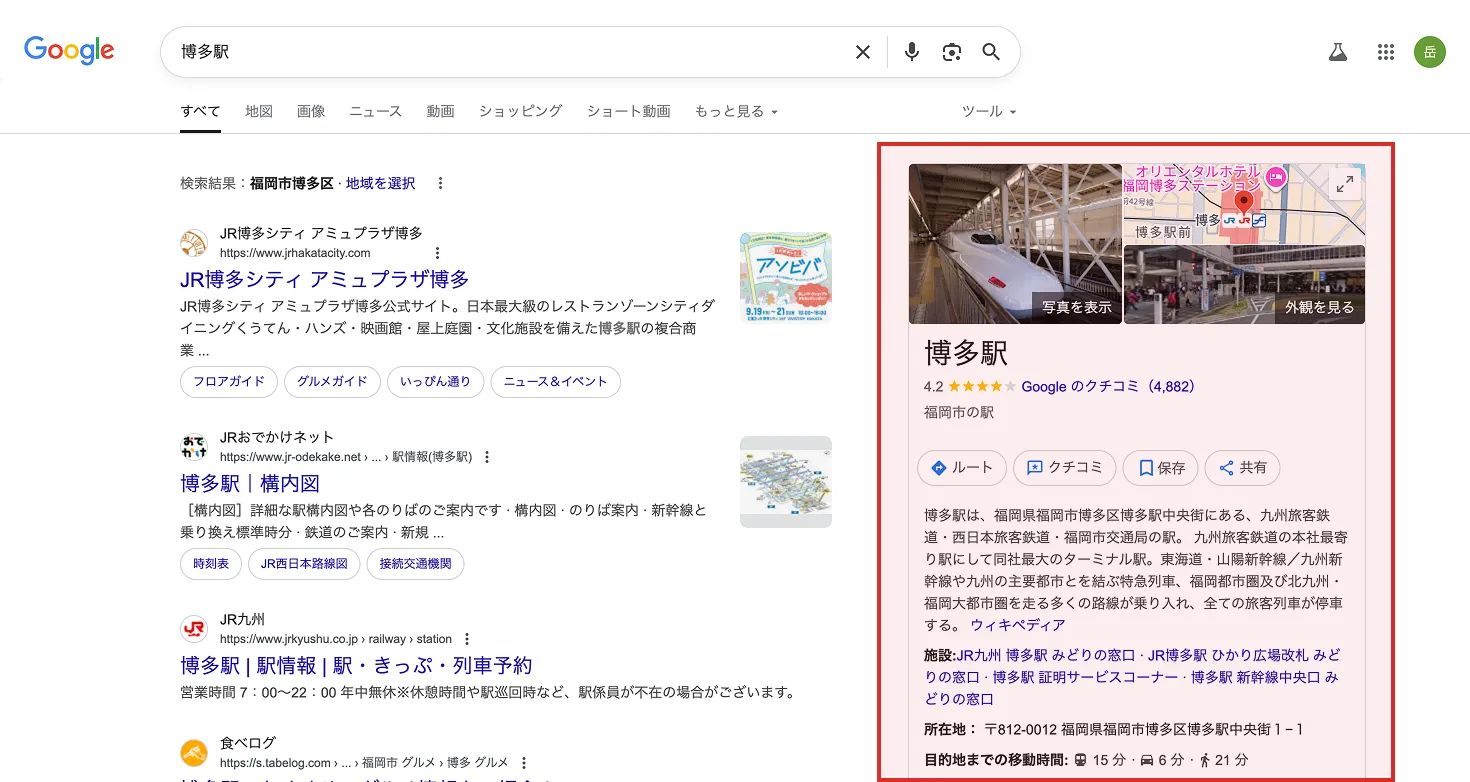Click the グルメガイド chip

pos(332,381)
